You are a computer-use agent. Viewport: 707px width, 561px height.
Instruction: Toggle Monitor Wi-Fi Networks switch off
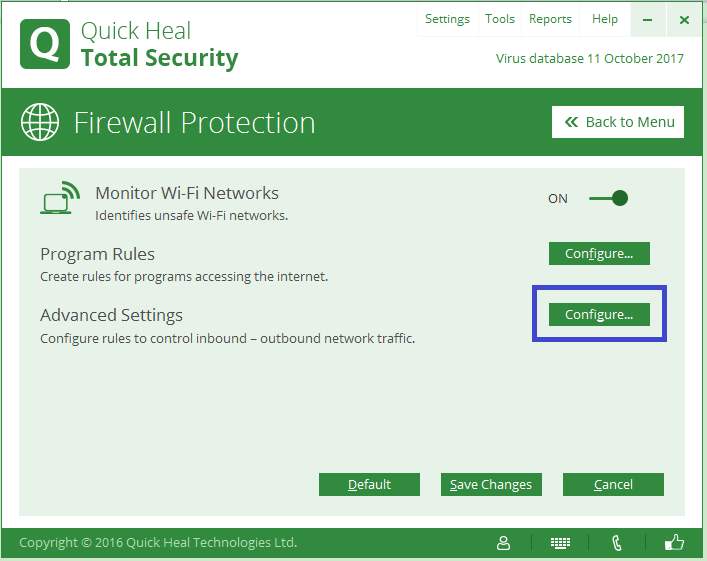[608, 198]
